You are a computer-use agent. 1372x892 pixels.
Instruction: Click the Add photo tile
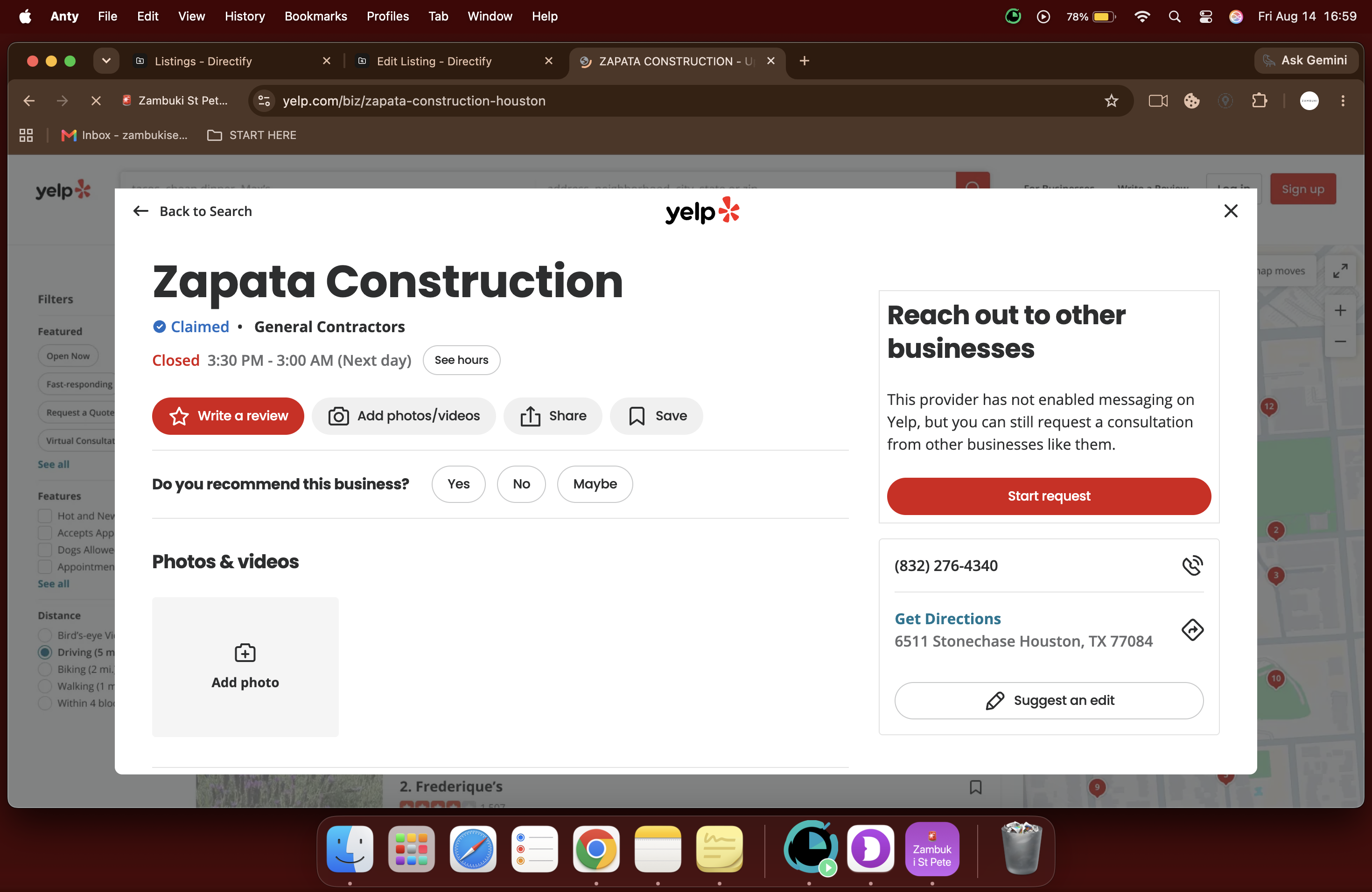click(x=245, y=667)
